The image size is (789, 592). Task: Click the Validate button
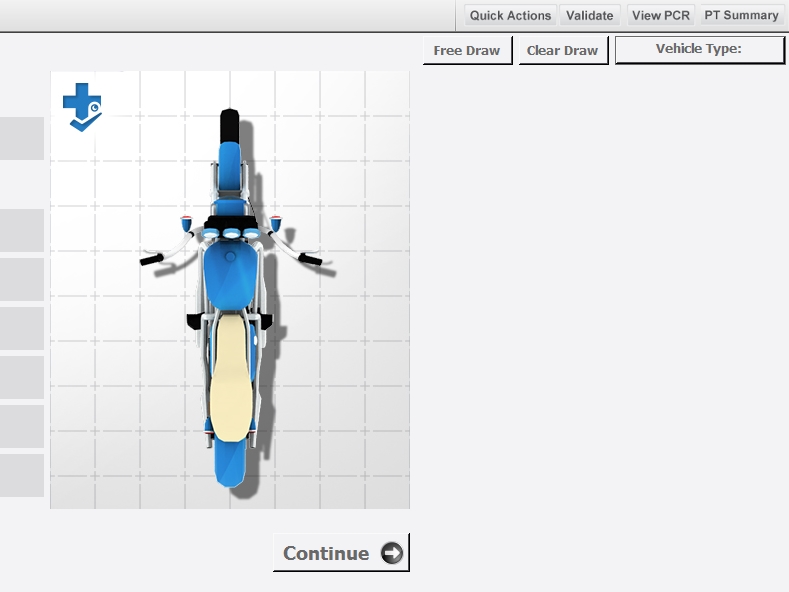click(x=590, y=16)
